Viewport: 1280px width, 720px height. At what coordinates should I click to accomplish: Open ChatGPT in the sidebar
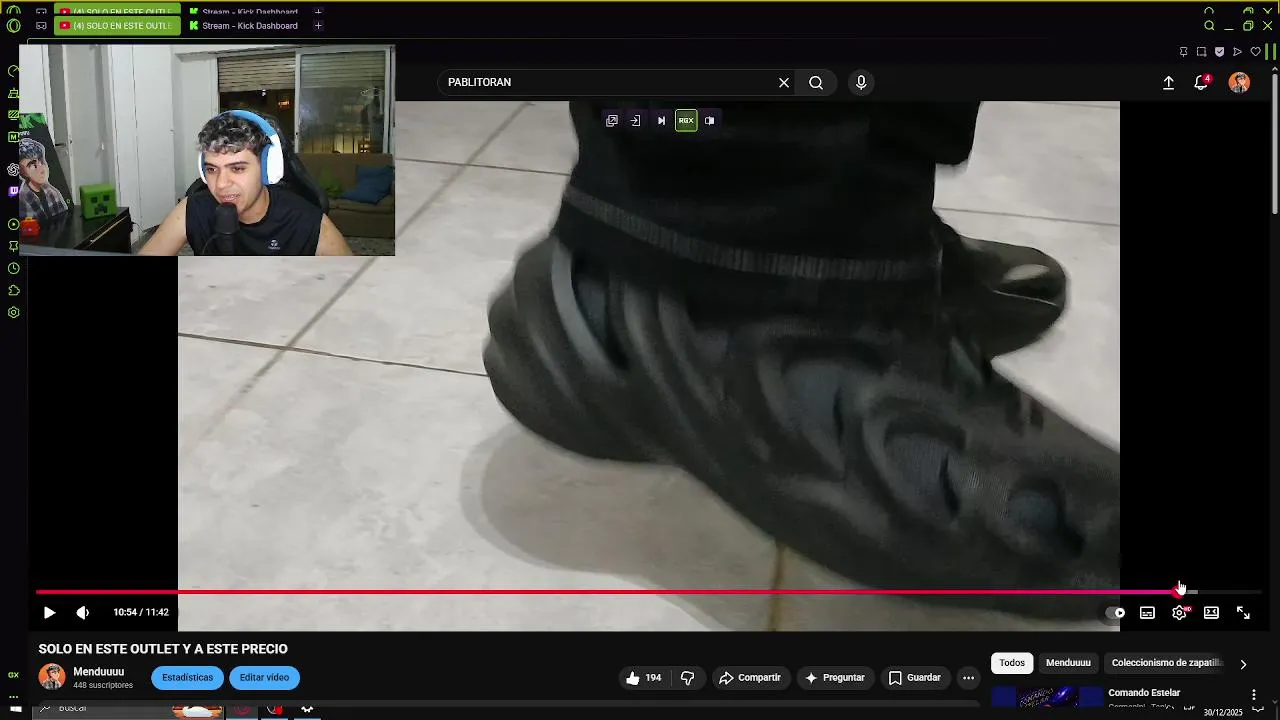(13, 169)
